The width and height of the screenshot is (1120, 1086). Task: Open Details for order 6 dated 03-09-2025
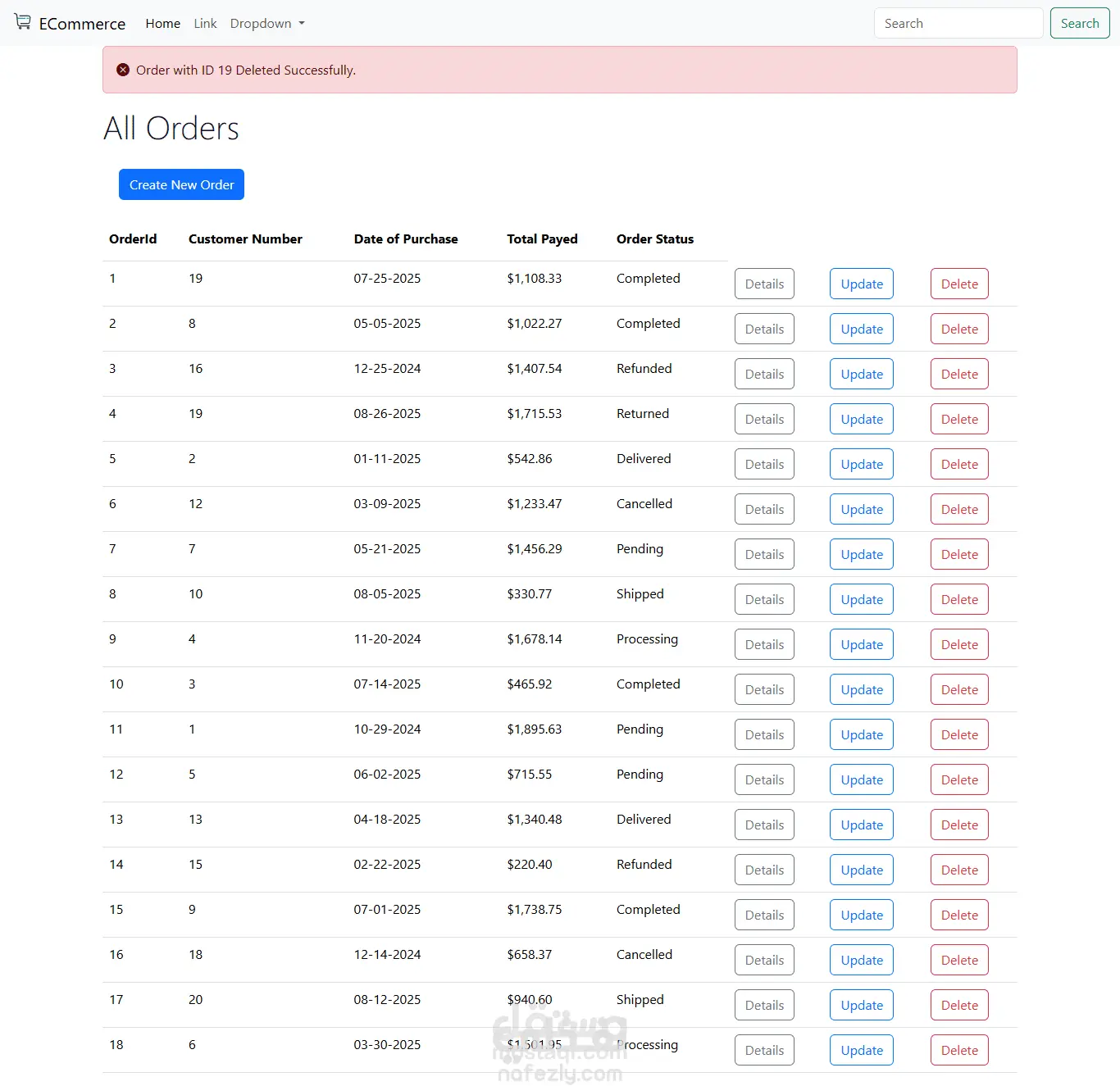[764, 509]
